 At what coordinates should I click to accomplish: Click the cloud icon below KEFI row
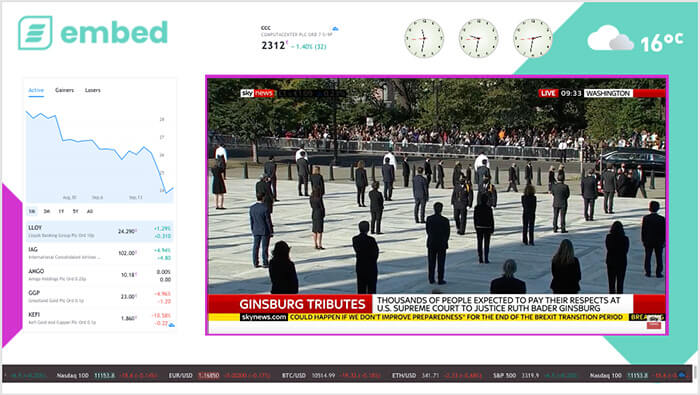(171, 325)
